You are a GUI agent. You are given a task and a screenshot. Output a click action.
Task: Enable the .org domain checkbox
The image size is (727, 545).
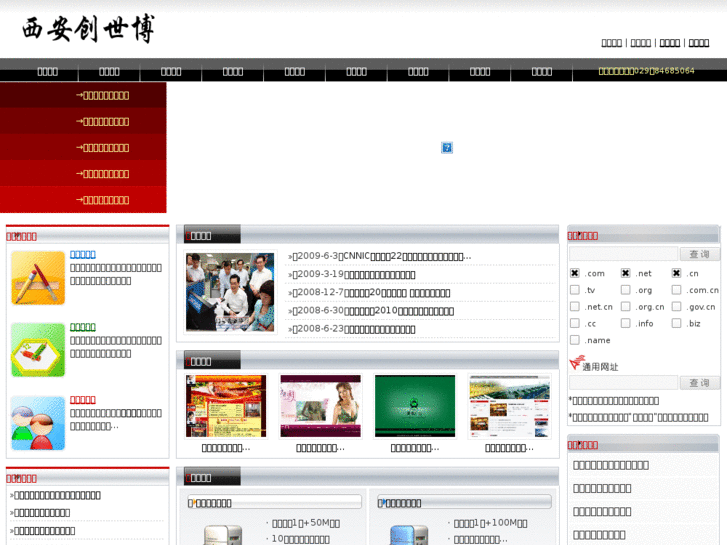click(625, 290)
